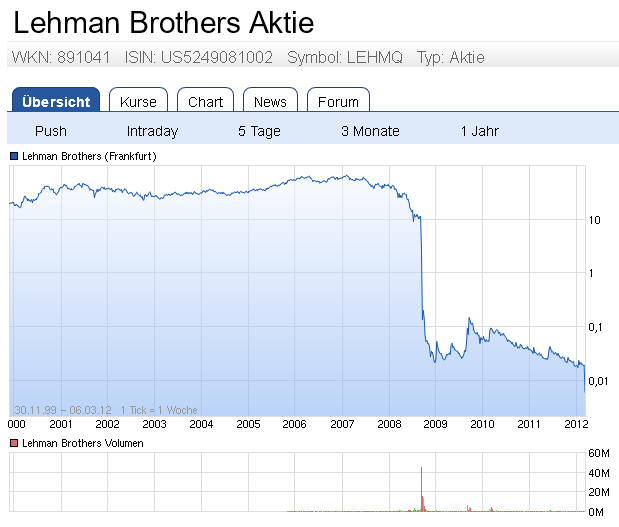Open the Chart tab
This screenshot has height=527, width=619.
point(206,101)
